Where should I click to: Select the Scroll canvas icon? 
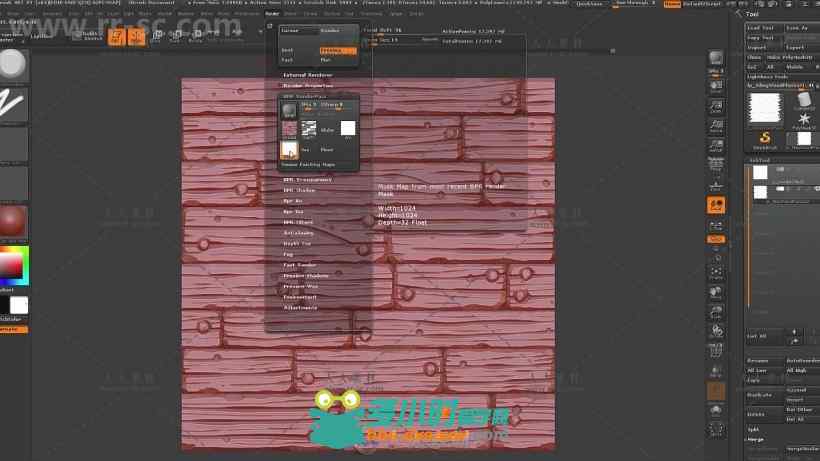[716, 87]
